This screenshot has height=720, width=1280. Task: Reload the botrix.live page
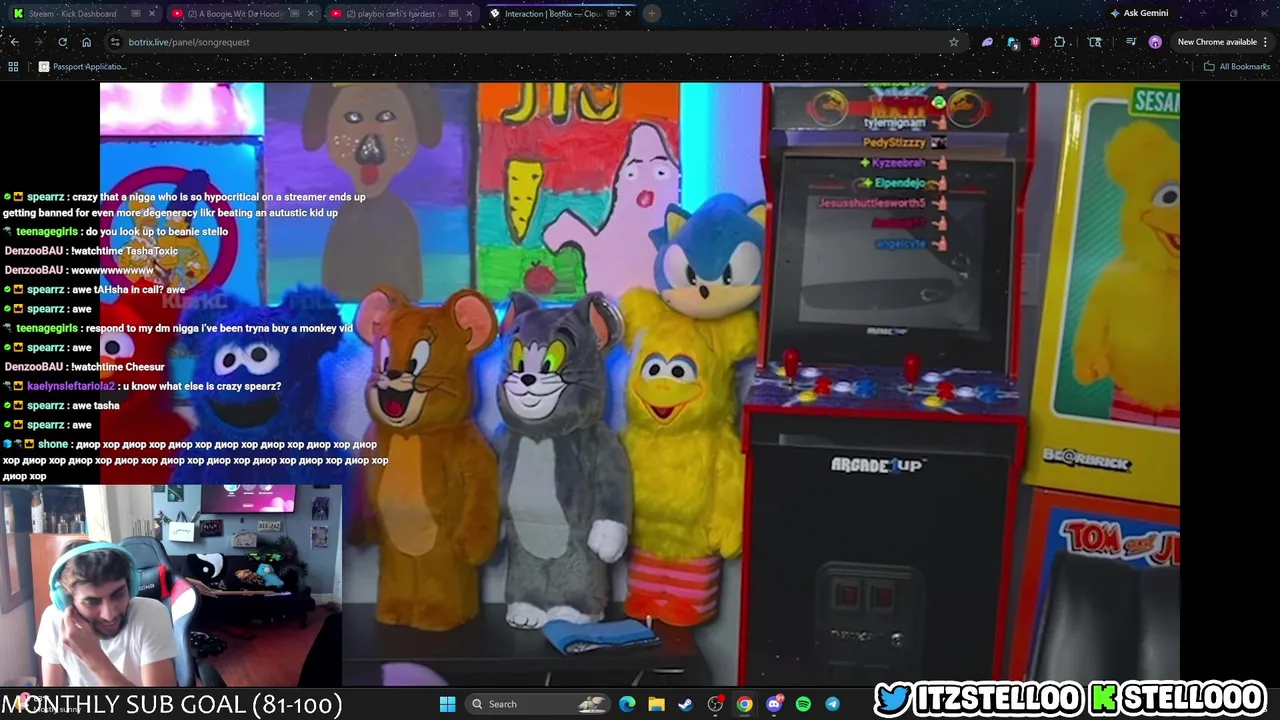(62, 42)
